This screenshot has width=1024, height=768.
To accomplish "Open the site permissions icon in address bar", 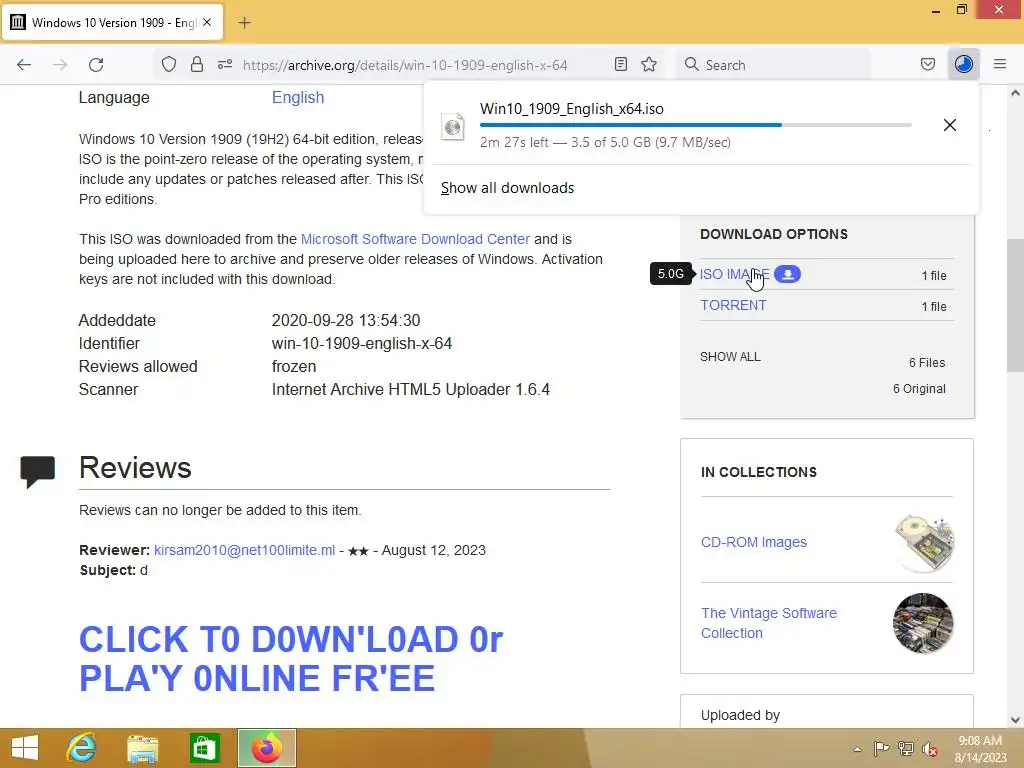I will pyautogui.click(x=225, y=64).
